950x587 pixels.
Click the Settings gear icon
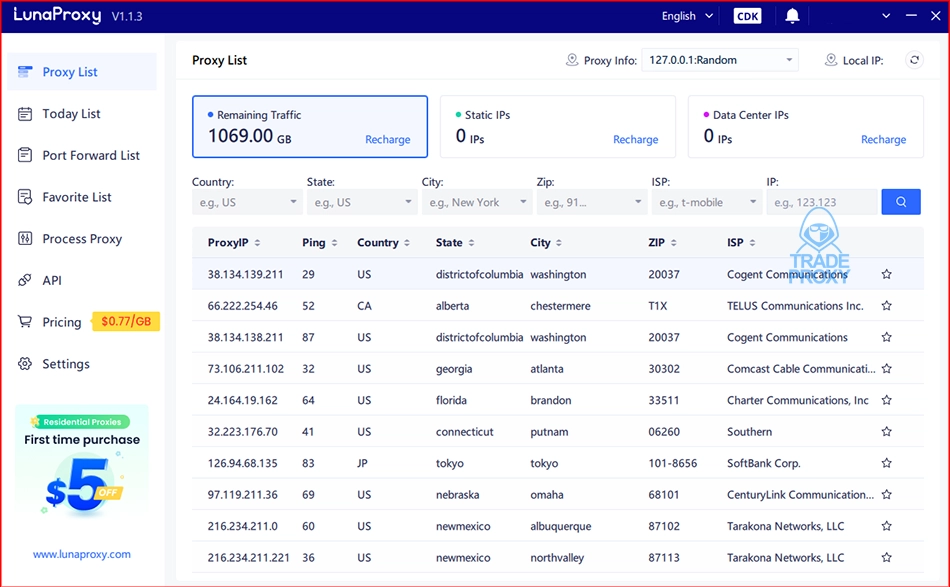25,363
